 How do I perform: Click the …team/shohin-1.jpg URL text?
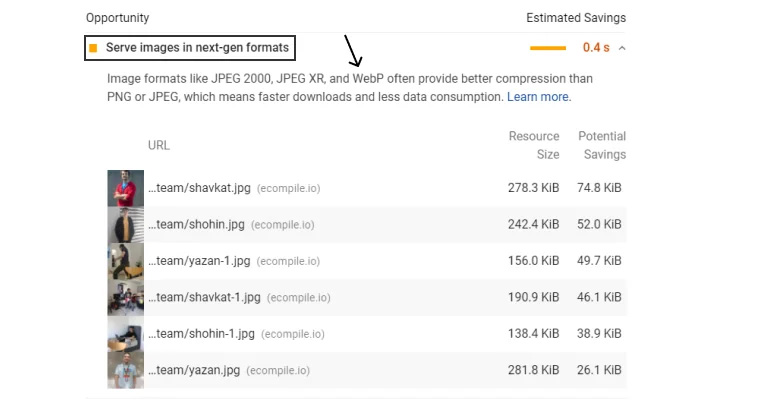pyautogui.click(x=201, y=334)
